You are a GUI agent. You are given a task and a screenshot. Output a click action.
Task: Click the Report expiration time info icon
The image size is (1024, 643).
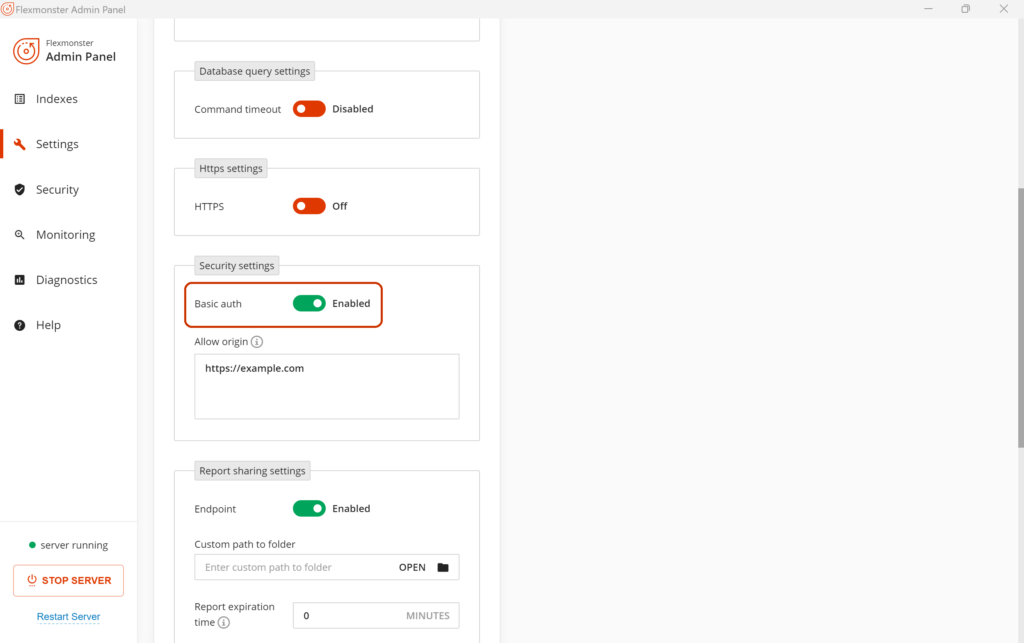[x=226, y=620]
